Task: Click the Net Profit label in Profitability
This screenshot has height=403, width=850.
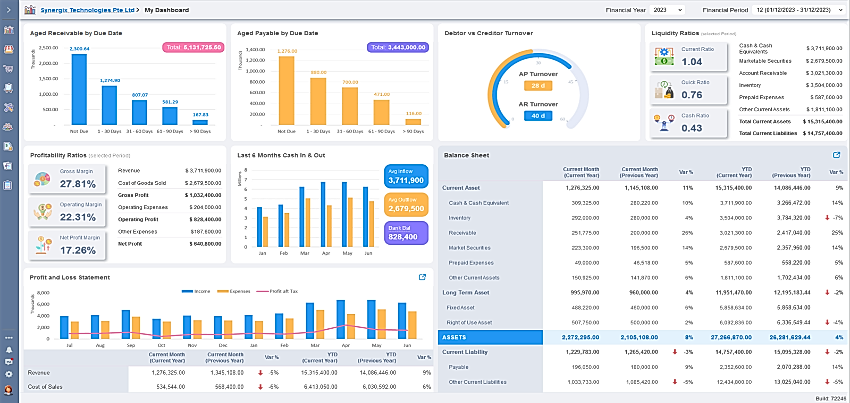Action: pos(131,244)
